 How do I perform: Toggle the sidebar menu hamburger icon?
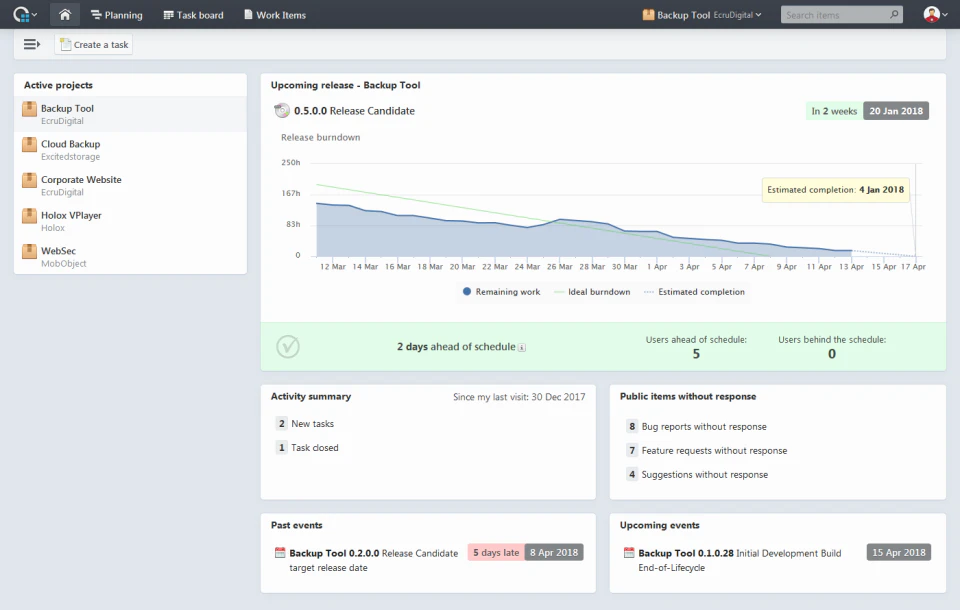coord(32,44)
